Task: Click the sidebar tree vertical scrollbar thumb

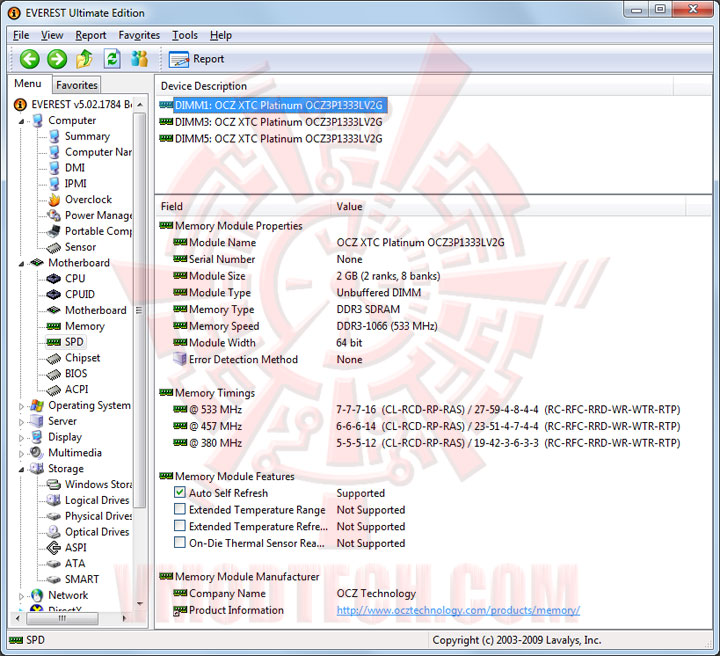Action: click(140, 310)
